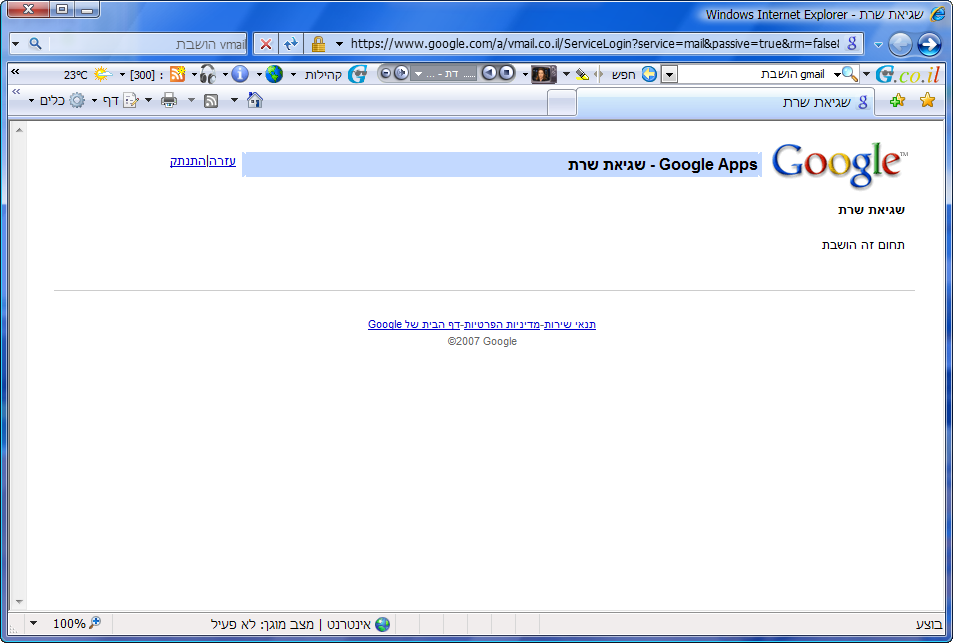Screen dimensions: 953x643
Task: Click the highlighter pen icon
Action: tap(582, 75)
